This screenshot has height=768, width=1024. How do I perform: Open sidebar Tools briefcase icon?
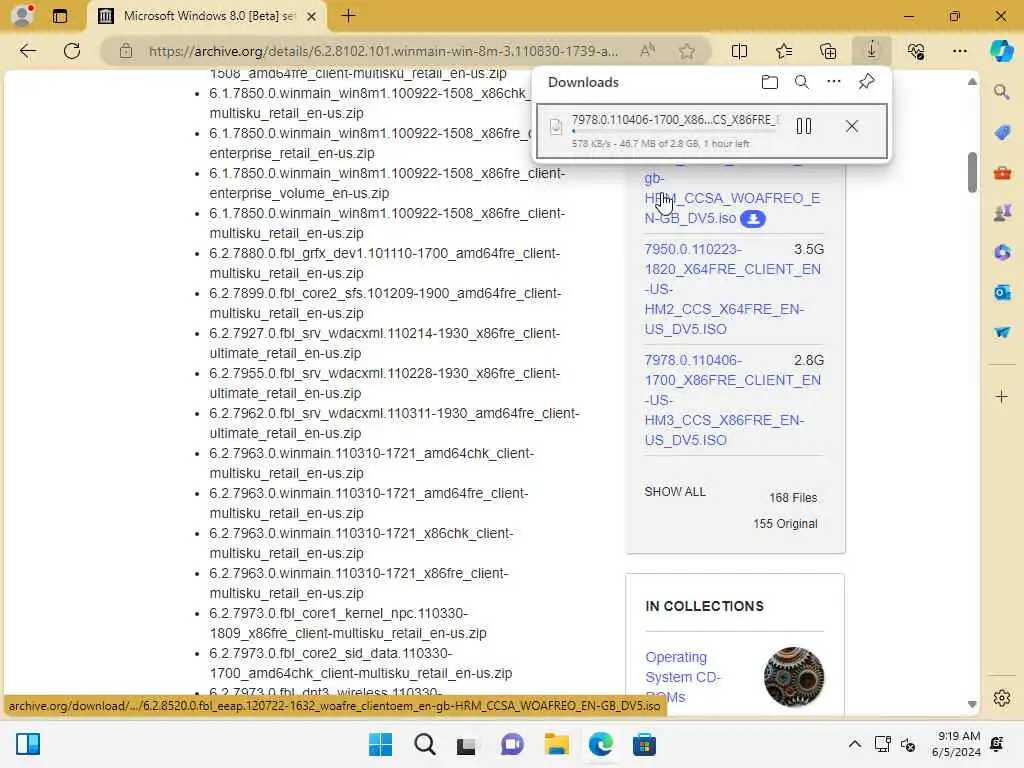tap(1002, 173)
